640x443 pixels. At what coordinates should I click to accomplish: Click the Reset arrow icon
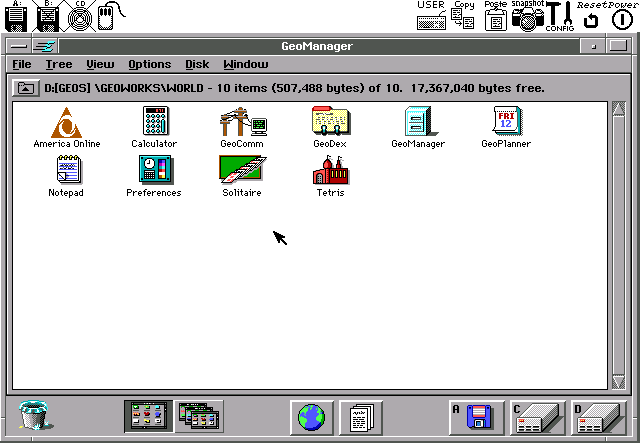[591, 20]
